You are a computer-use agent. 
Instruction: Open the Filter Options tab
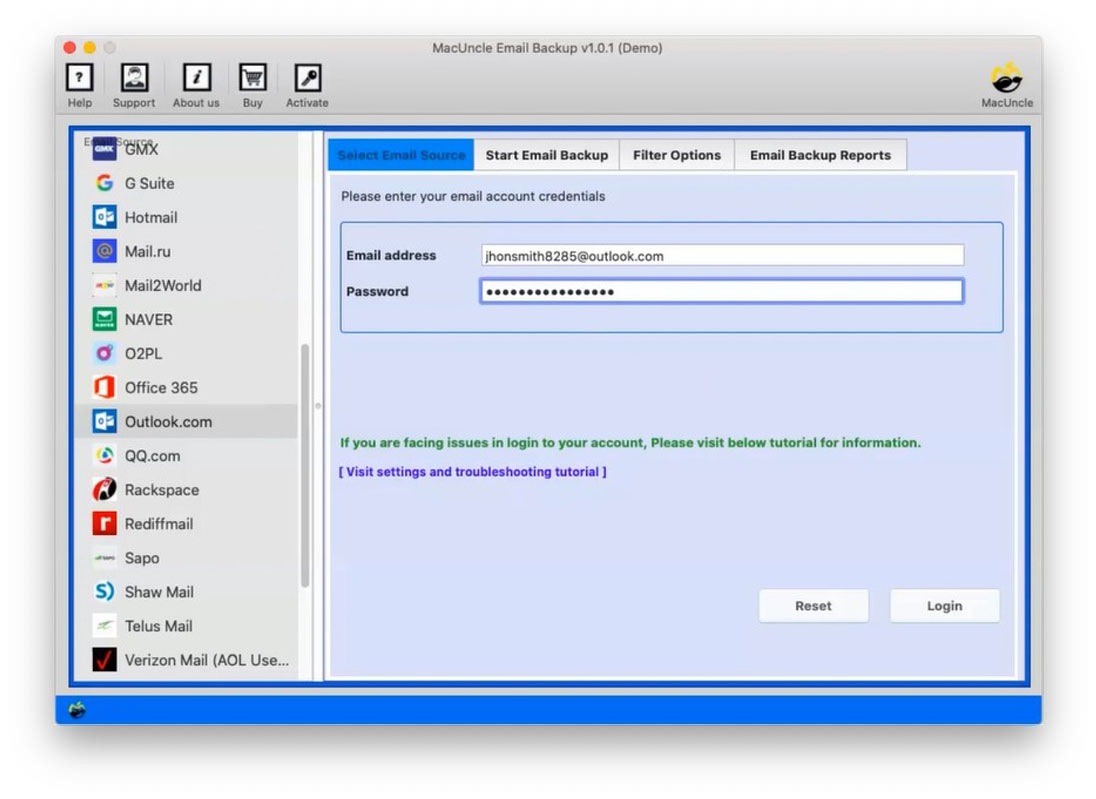click(x=676, y=155)
